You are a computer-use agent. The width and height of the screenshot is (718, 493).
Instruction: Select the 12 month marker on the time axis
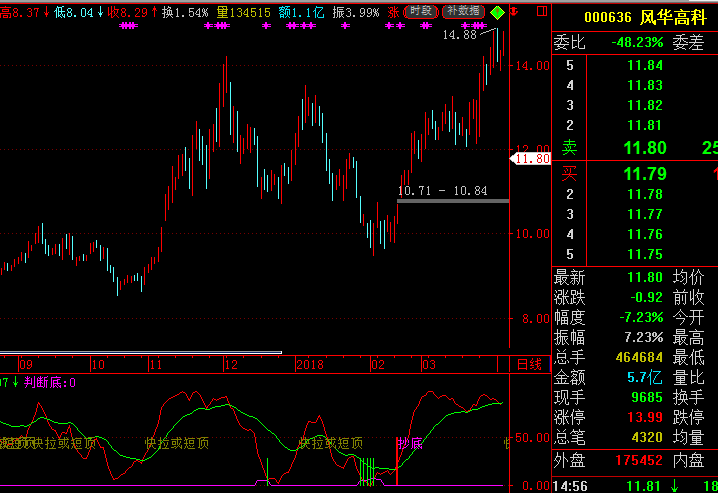[x=231, y=365]
